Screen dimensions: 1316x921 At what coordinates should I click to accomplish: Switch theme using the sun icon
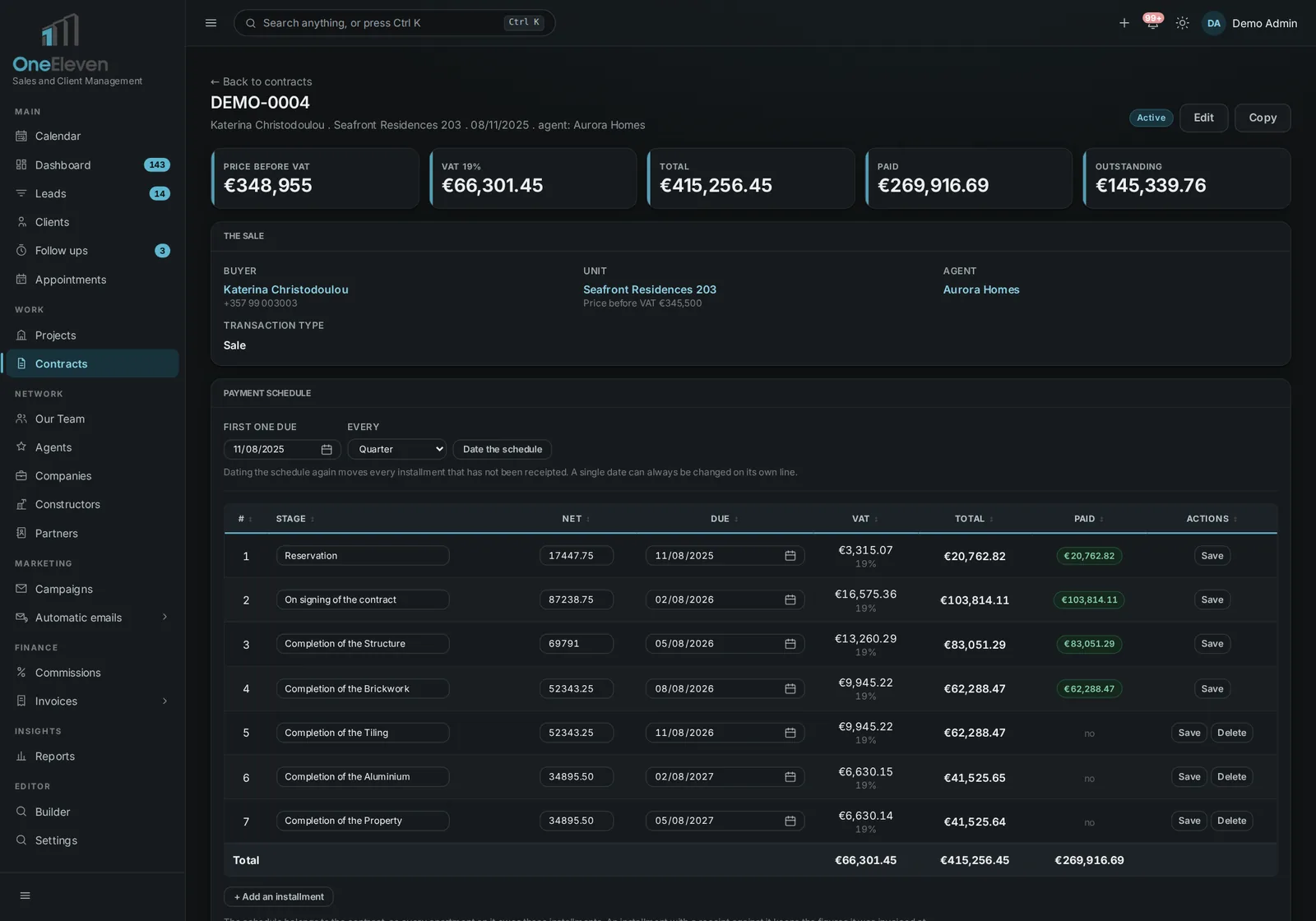point(1182,23)
